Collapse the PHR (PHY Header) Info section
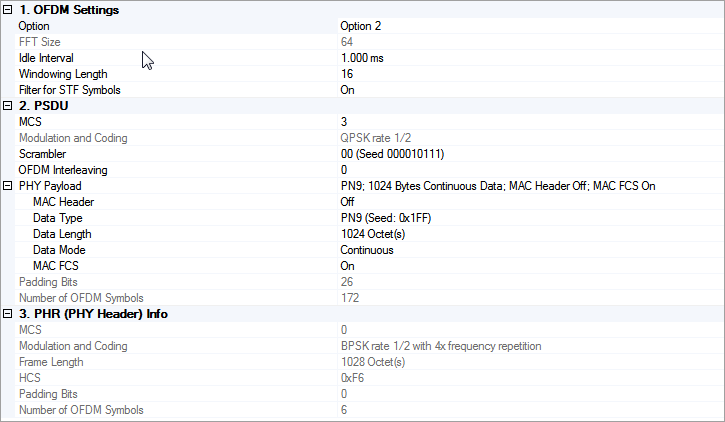Screen dimensions: 725x422 pyautogui.click(x=8, y=314)
